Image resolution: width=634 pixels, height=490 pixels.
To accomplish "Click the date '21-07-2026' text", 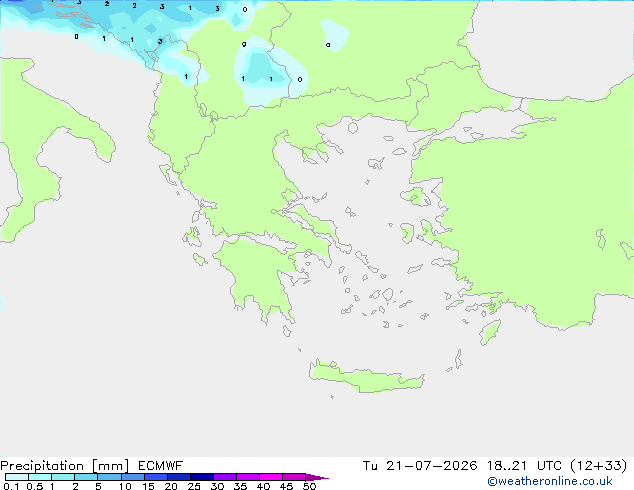I will [x=431, y=466].
